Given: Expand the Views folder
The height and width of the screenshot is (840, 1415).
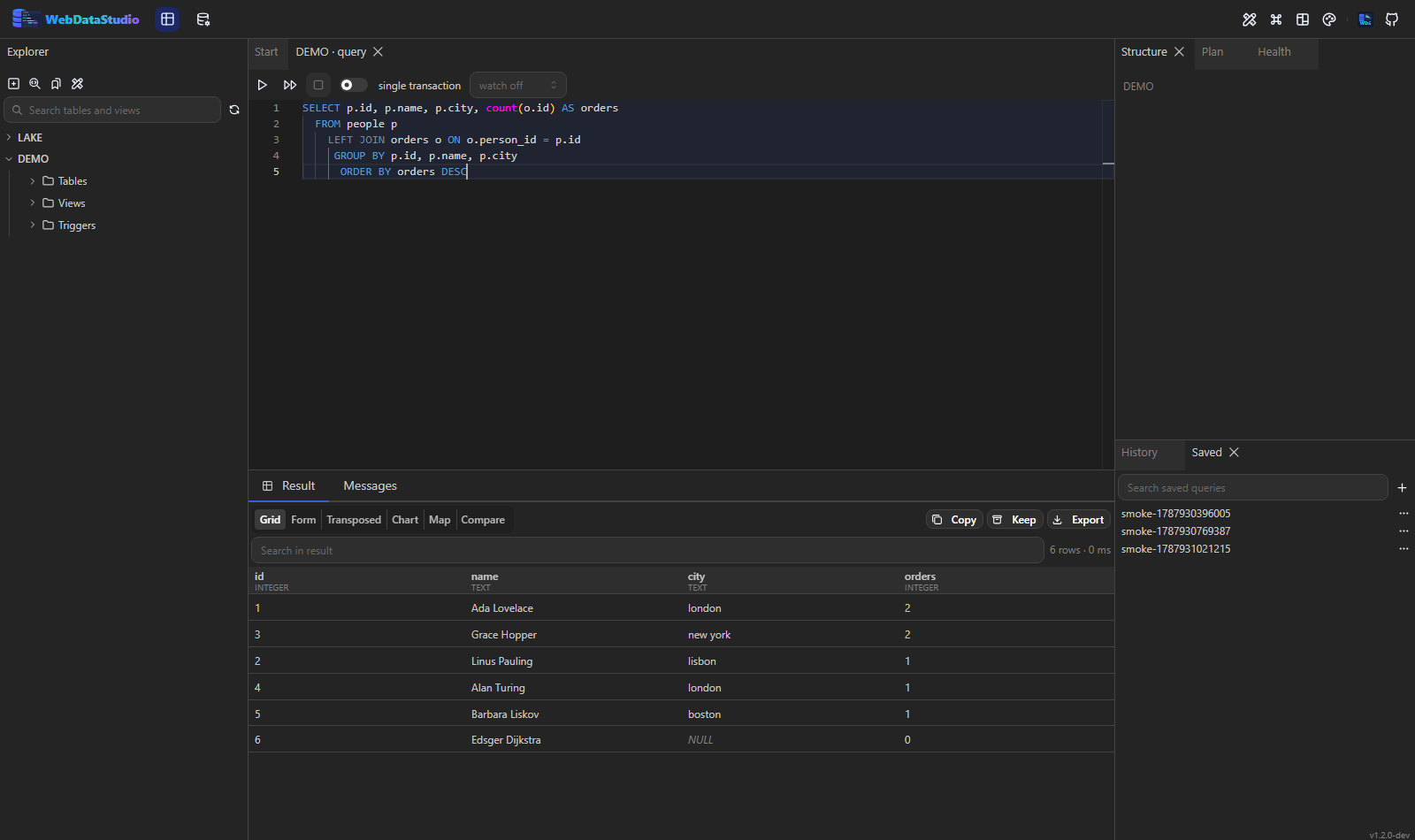Looking at the screenshot, I should 33,203.
